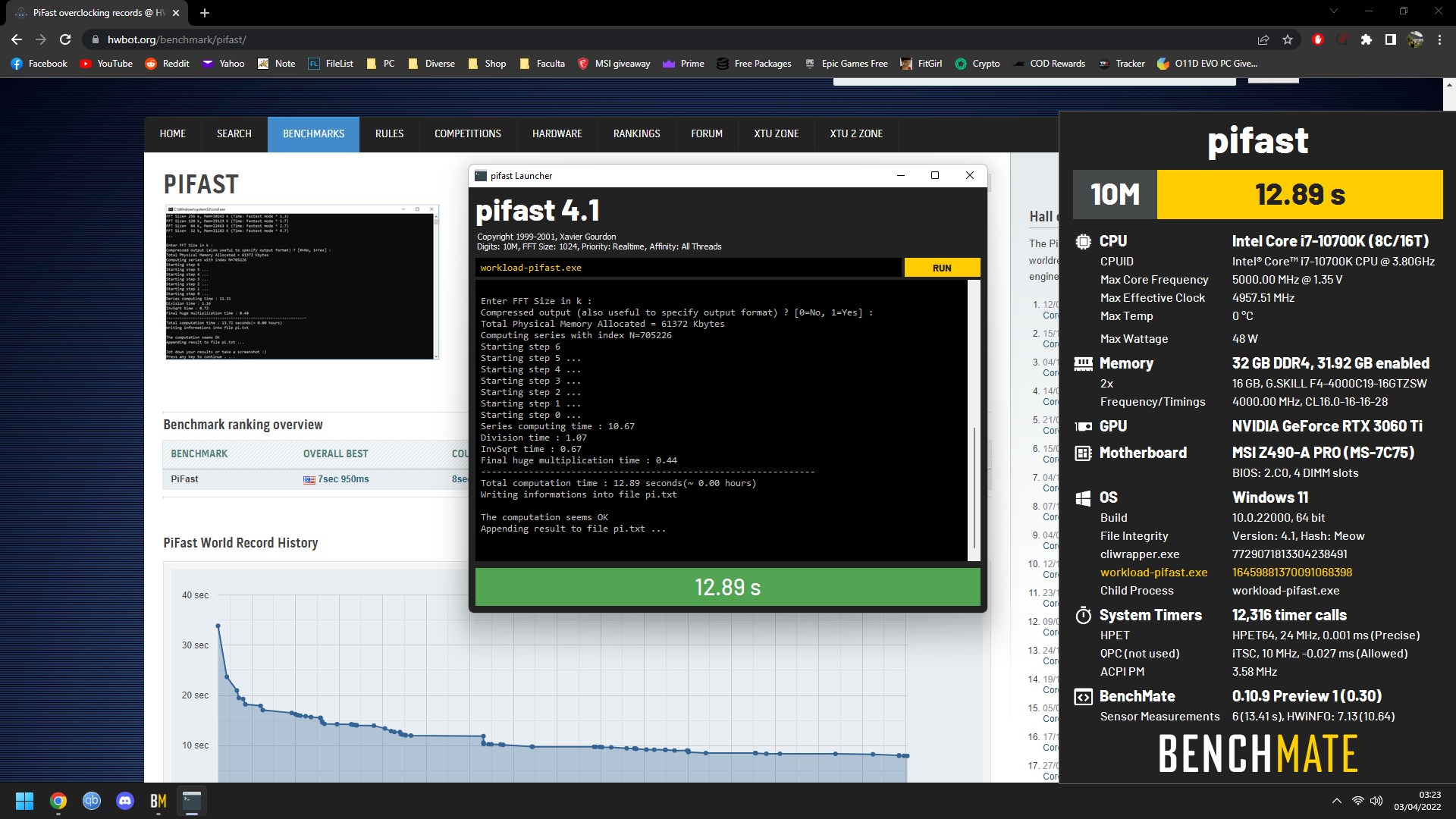This screenshot has width=1456, height=819.
Task: Click the NVIDIA GeForce RTX 3060 Ti entry
Action: coord(1327,426)
